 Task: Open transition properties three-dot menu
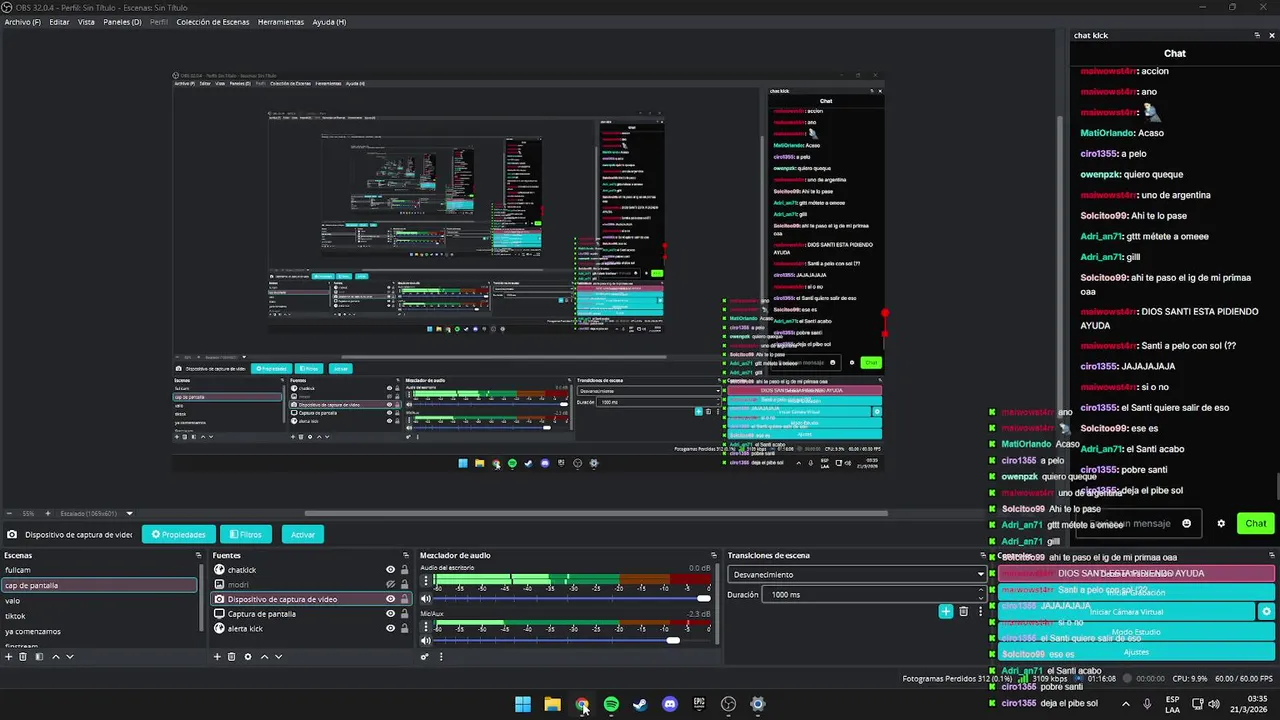coord(980,611)
